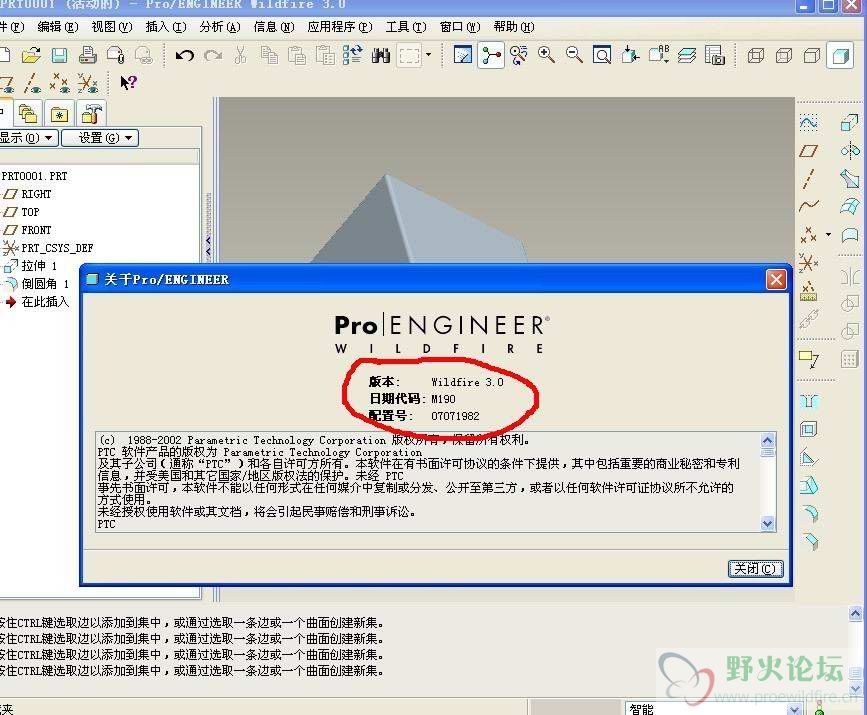Toggle coordinate systems display
This screenshot has width=867, height=715.
(x=87, y=83)
